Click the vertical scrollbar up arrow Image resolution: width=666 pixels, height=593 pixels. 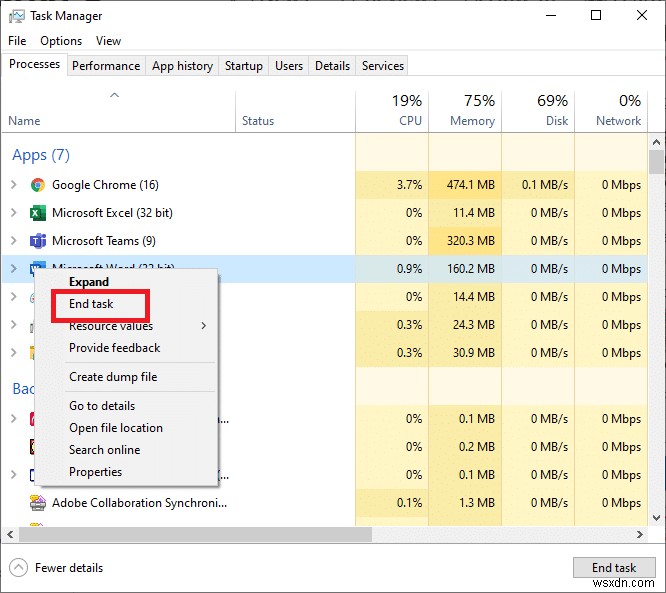click(656, 142)
